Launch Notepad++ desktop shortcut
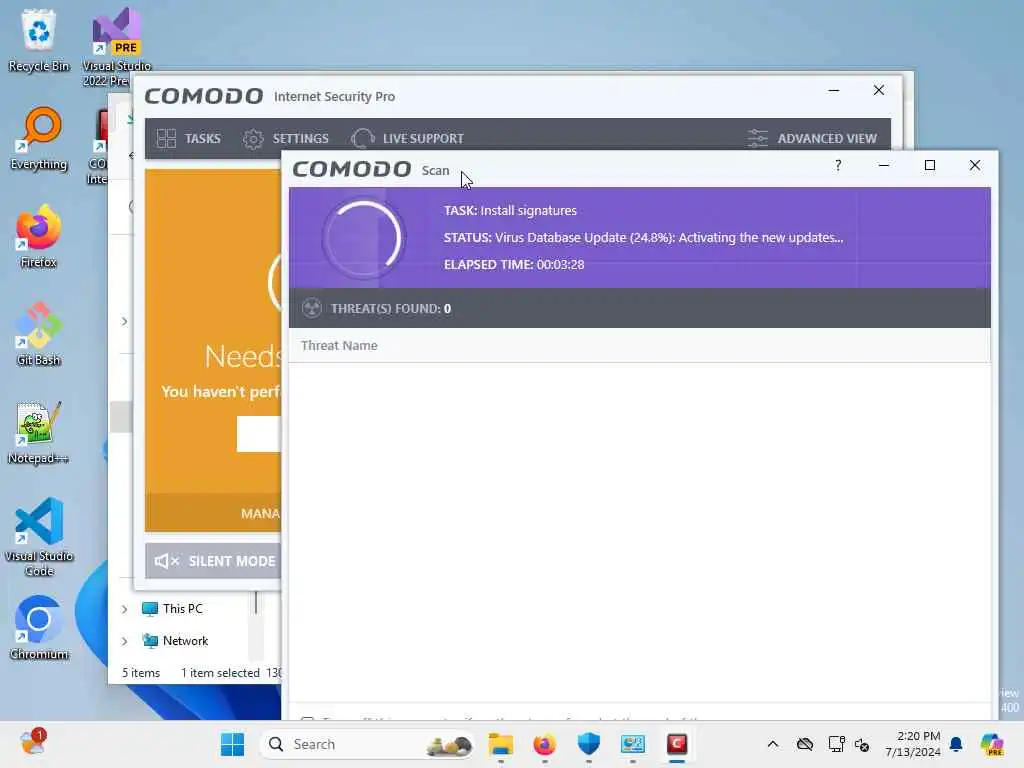 (x=39, y=432)
